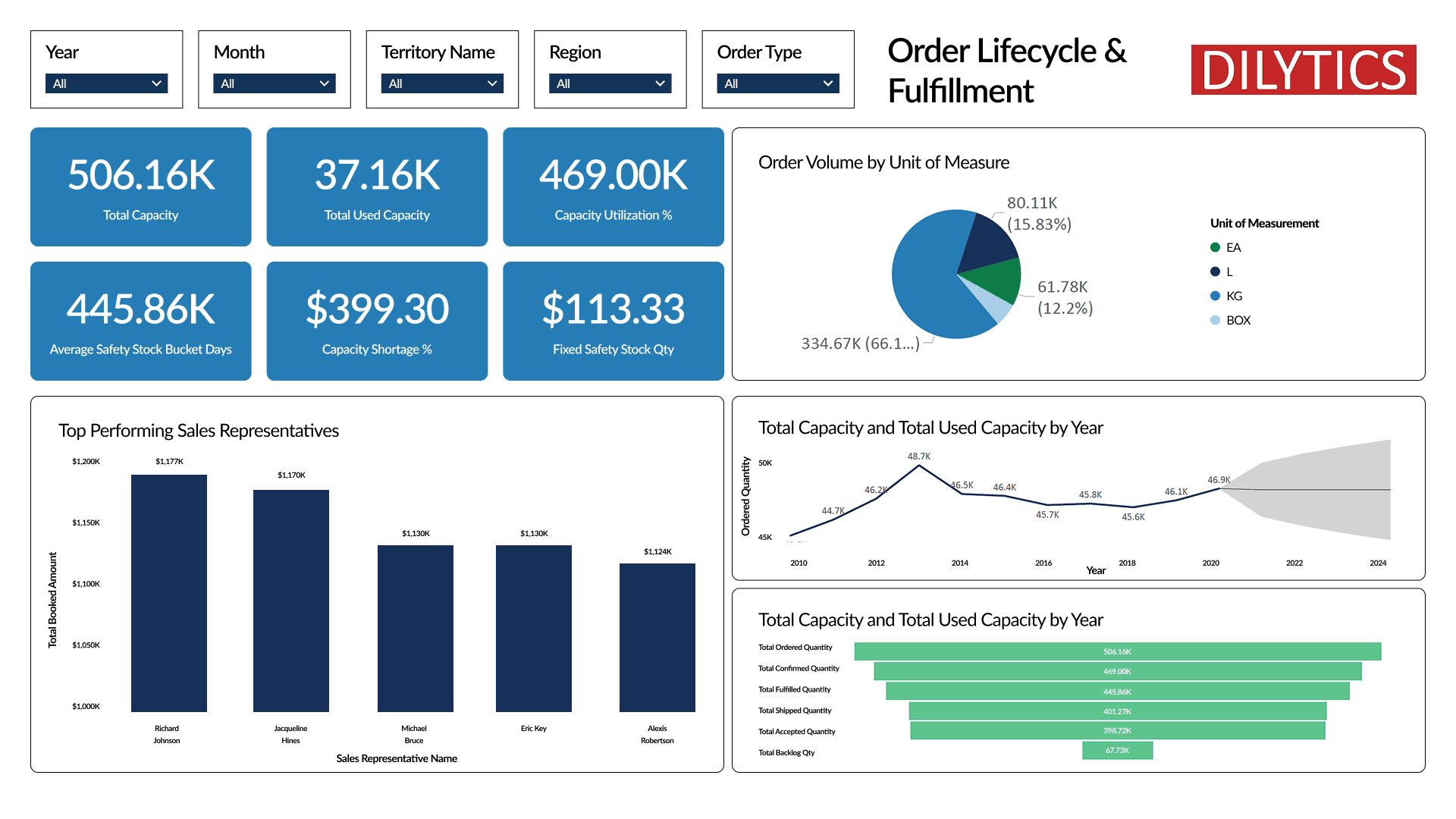1456x819 pixels.
Task: Select the Alexis Robertson bar
Action: tap(657, 637)
